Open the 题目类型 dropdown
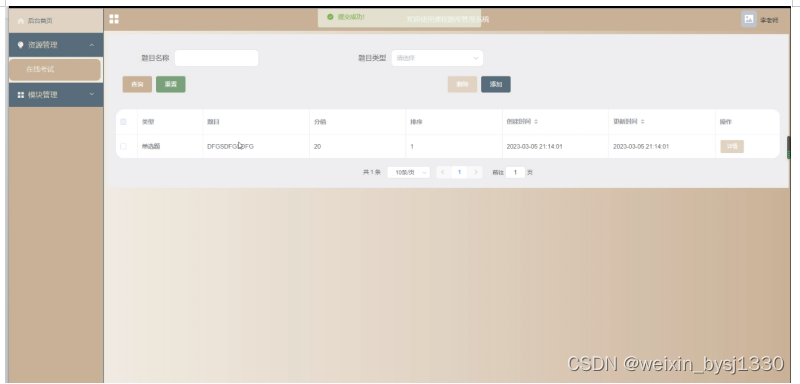Screen dimensions: 800x384 click(437, 58)
